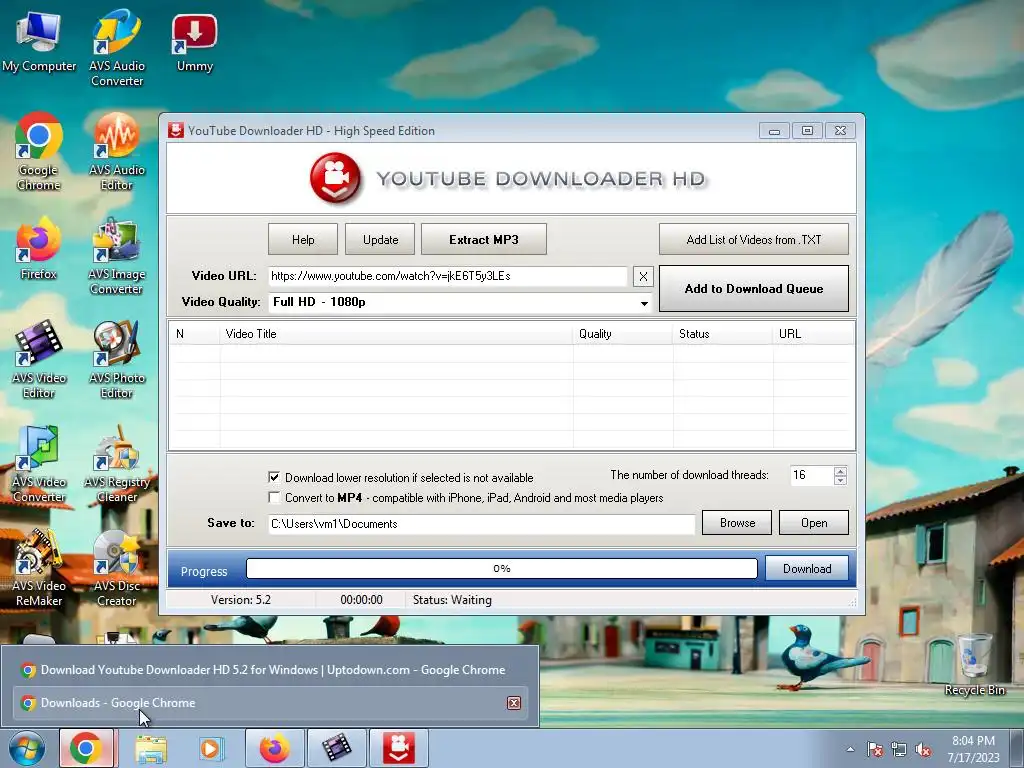Click the 0% progress bar
Screen dimensions: 1024x768
click(x=502, y=568)
